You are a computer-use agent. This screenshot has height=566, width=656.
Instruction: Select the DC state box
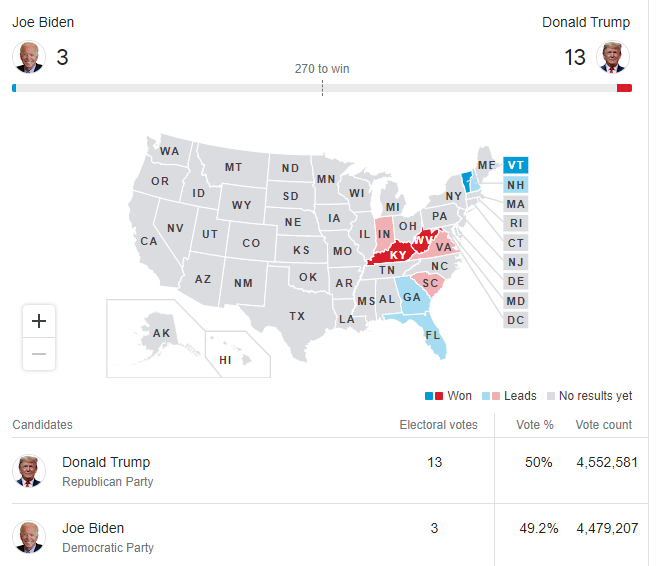point(515,320)
